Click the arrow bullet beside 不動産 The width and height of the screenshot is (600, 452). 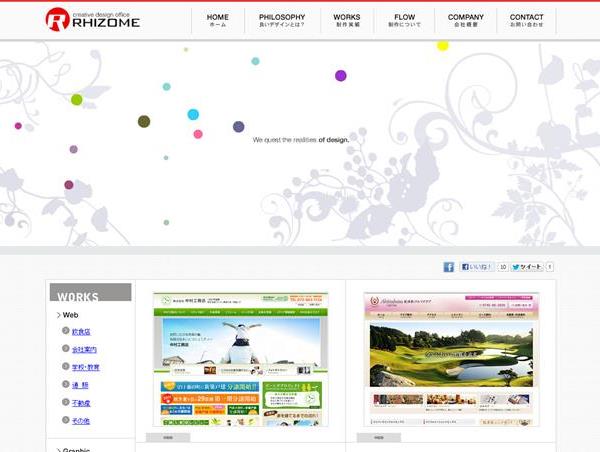click(65, 402)
